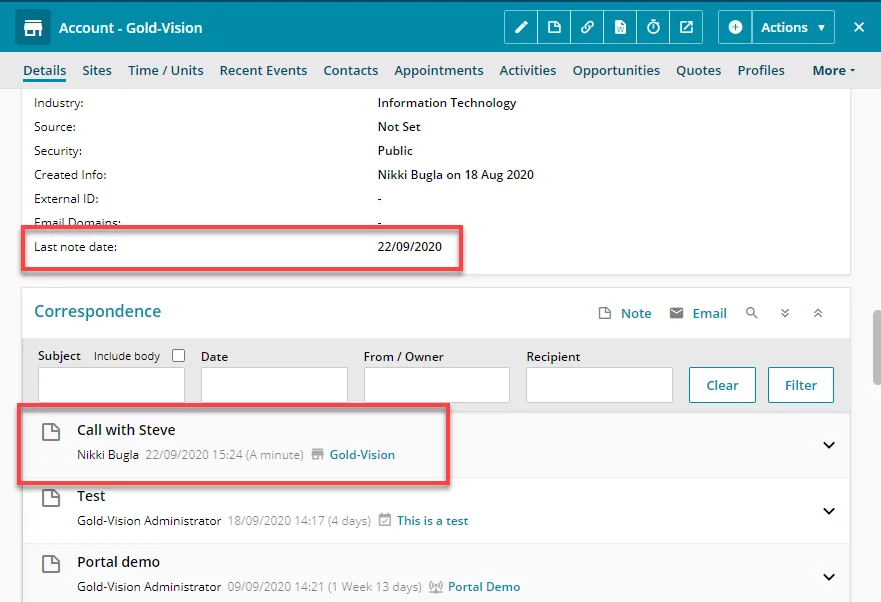Switch to the Details tab

point(44,70)
